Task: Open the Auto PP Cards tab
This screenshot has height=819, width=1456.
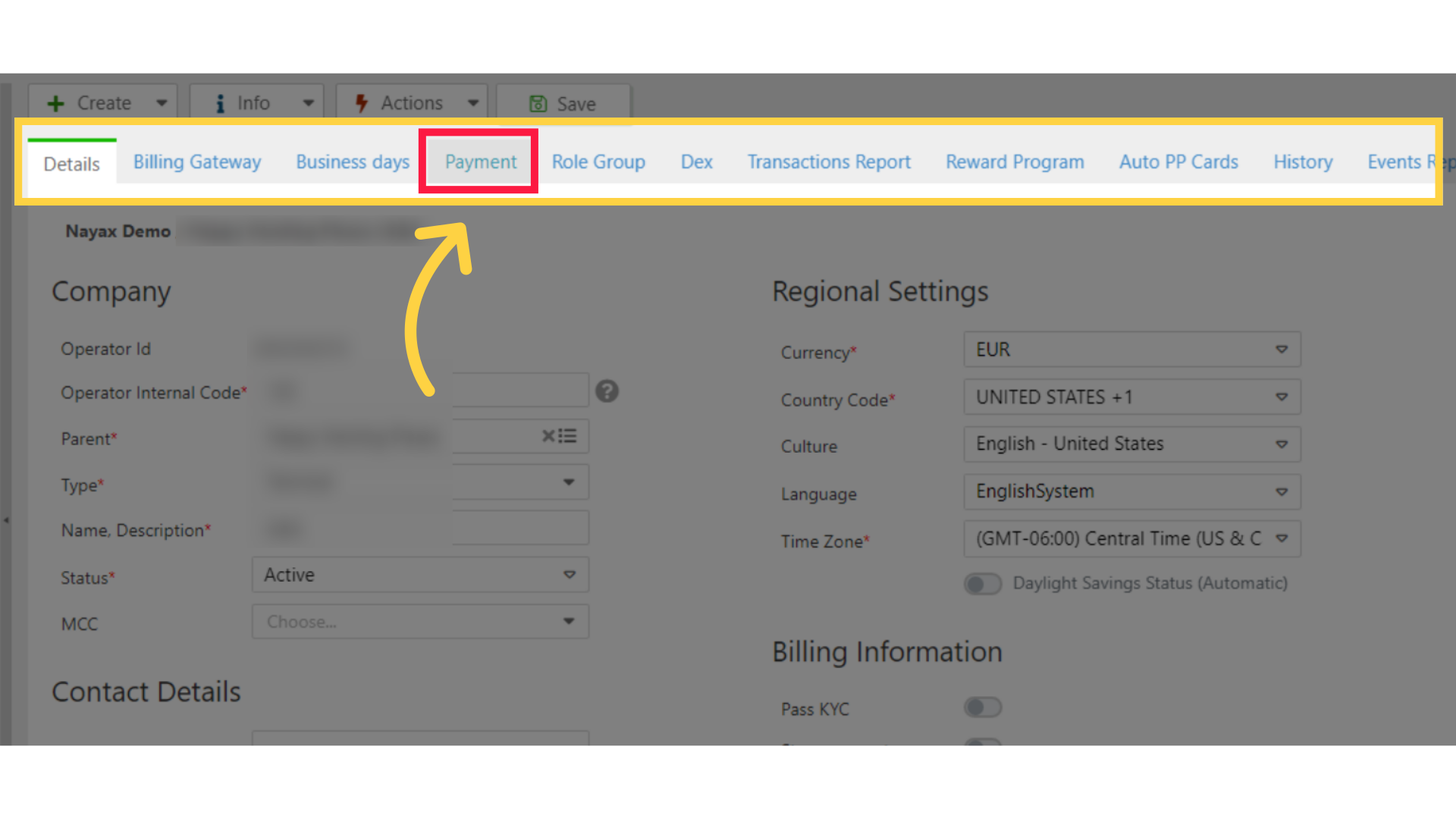Action: [x=1178, y=162]
